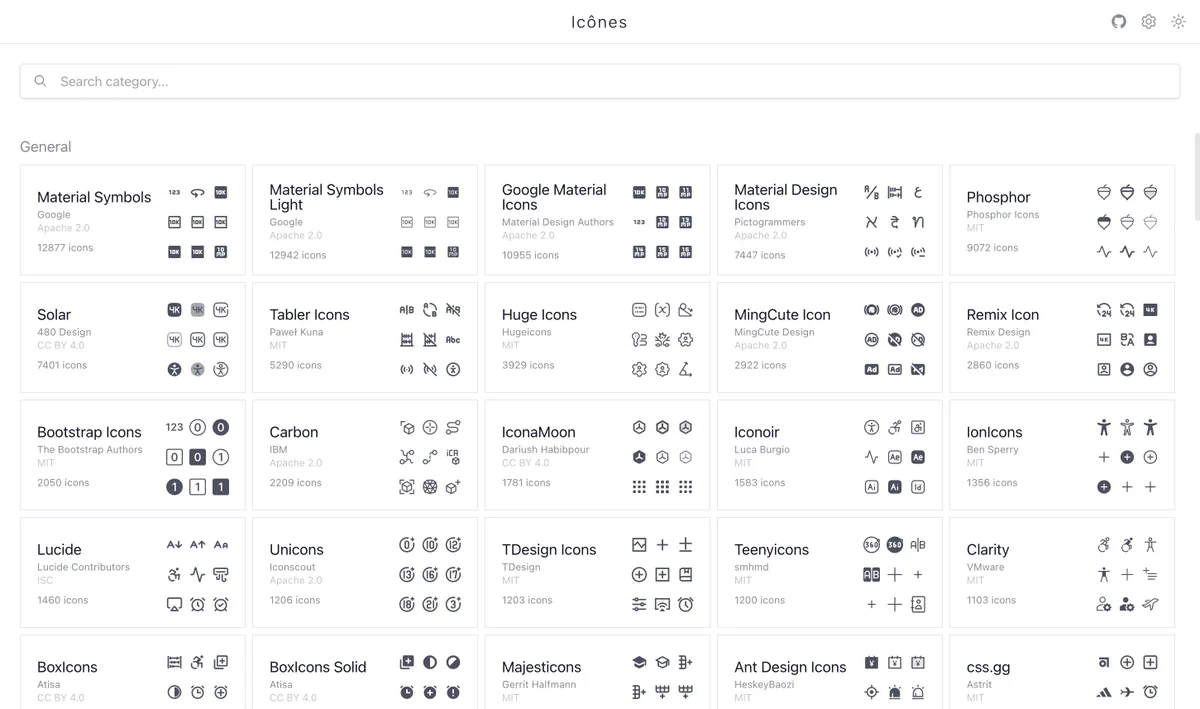This screenshot has width=1200, height=709.
Task: Open the Solar icon collection
Action: (132, 337)
